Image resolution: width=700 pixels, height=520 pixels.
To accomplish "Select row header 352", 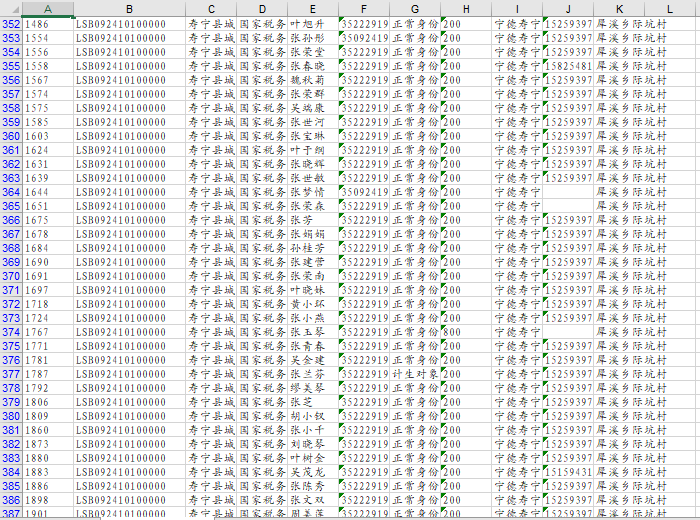I will tap(11, 24).
